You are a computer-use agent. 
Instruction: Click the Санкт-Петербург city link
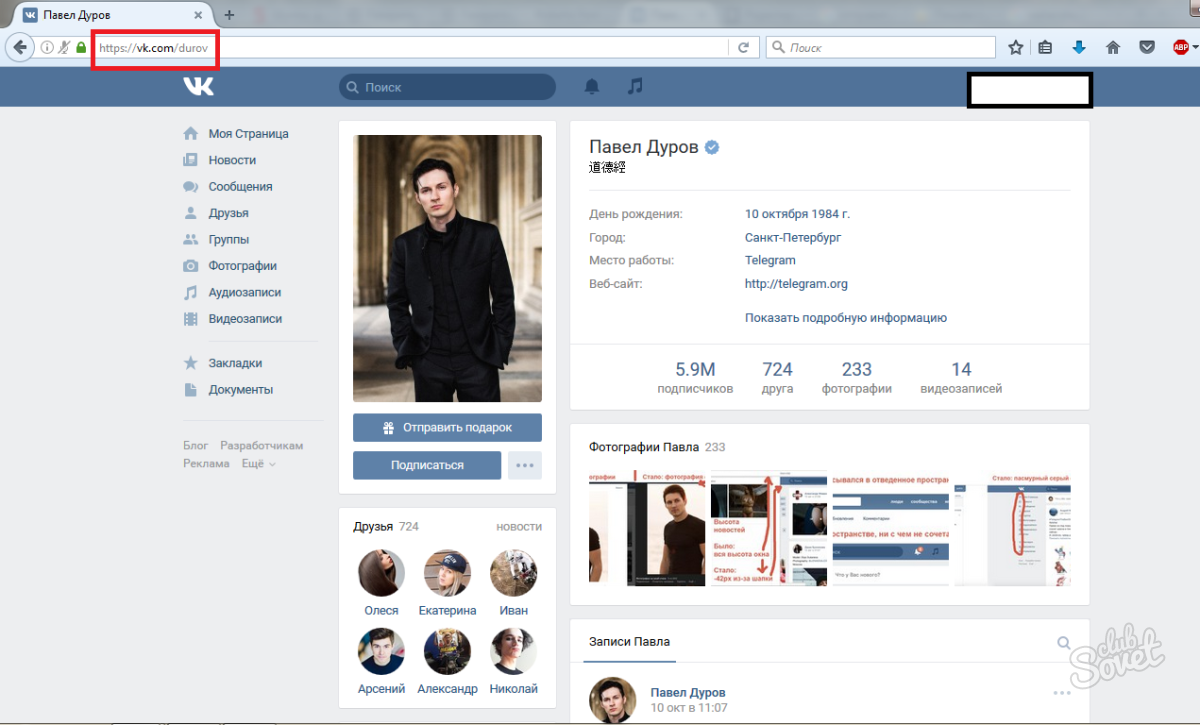[x=793, y=238]
